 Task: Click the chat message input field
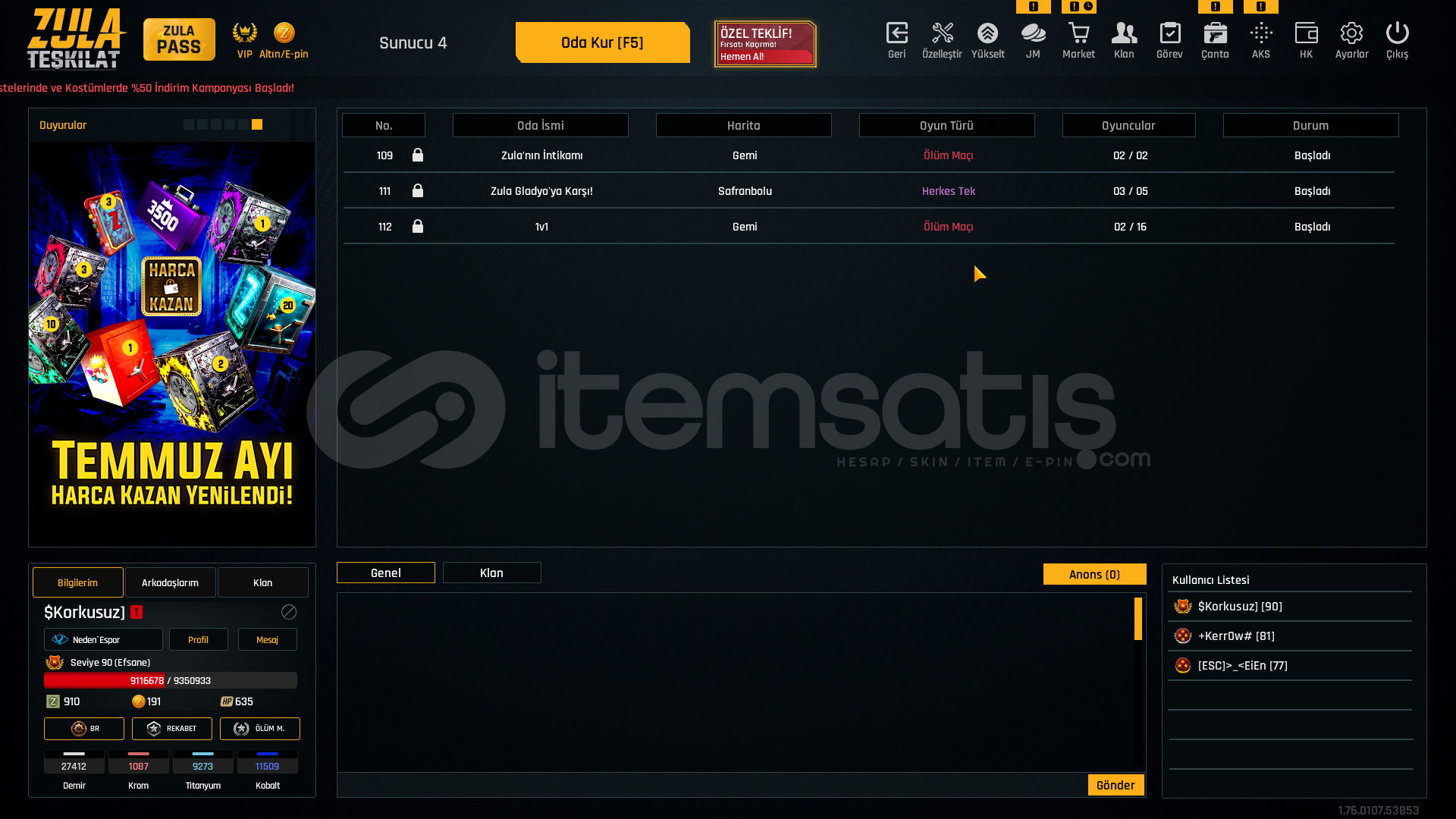711,785
